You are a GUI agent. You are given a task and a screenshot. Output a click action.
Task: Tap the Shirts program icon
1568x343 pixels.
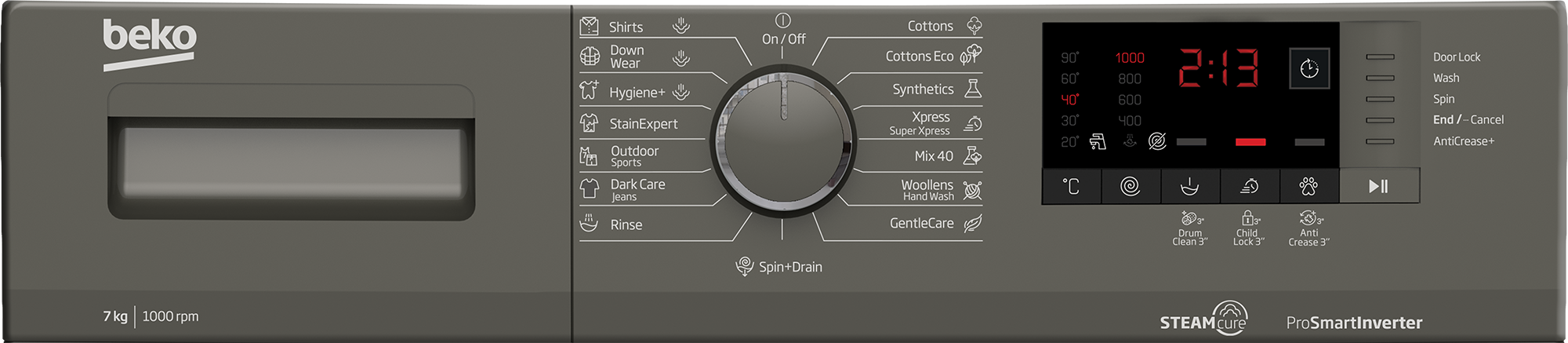click(589, 26)
